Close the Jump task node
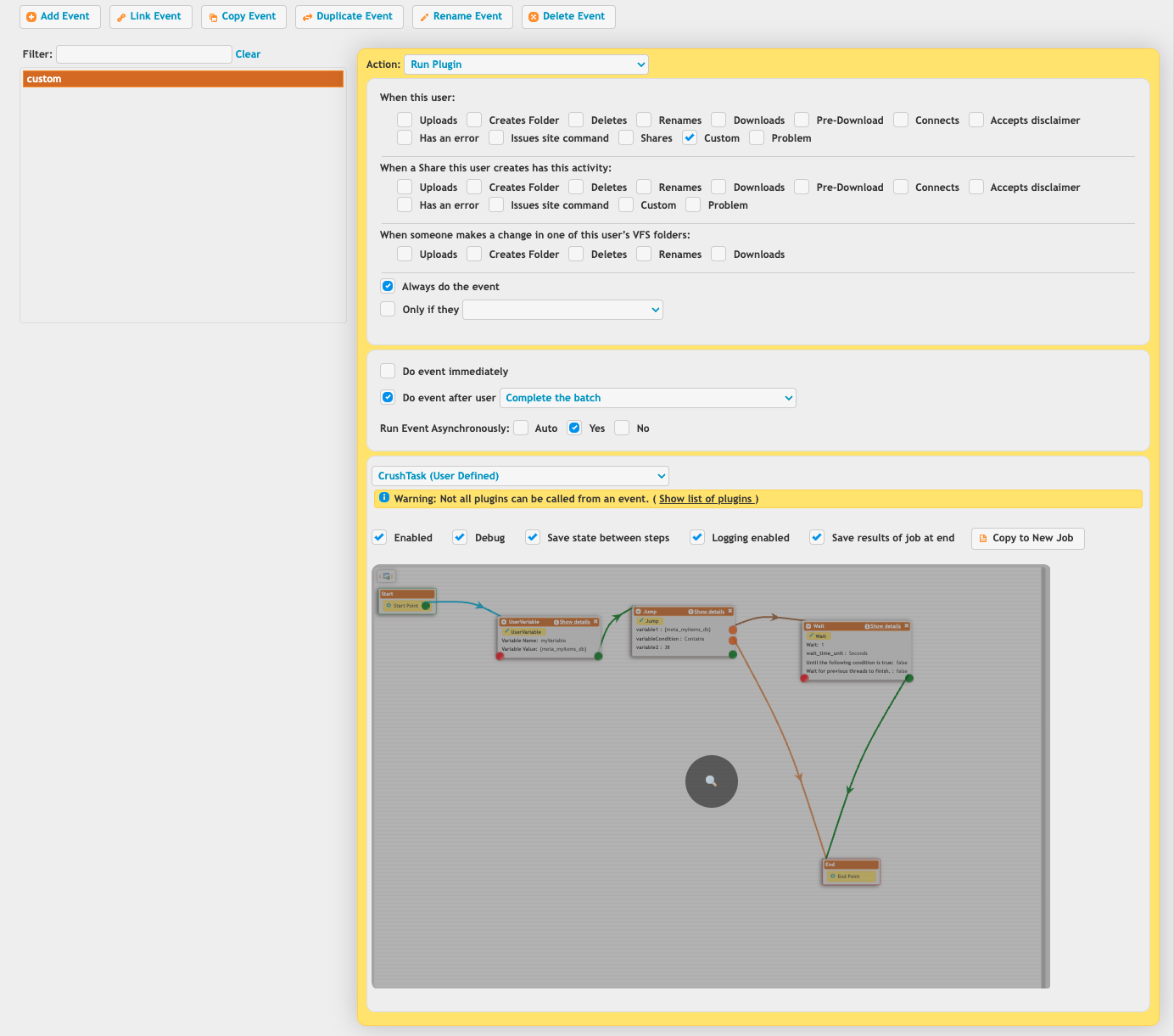Viewport: 1174px width, 1036px height. (x=730, y=611)
